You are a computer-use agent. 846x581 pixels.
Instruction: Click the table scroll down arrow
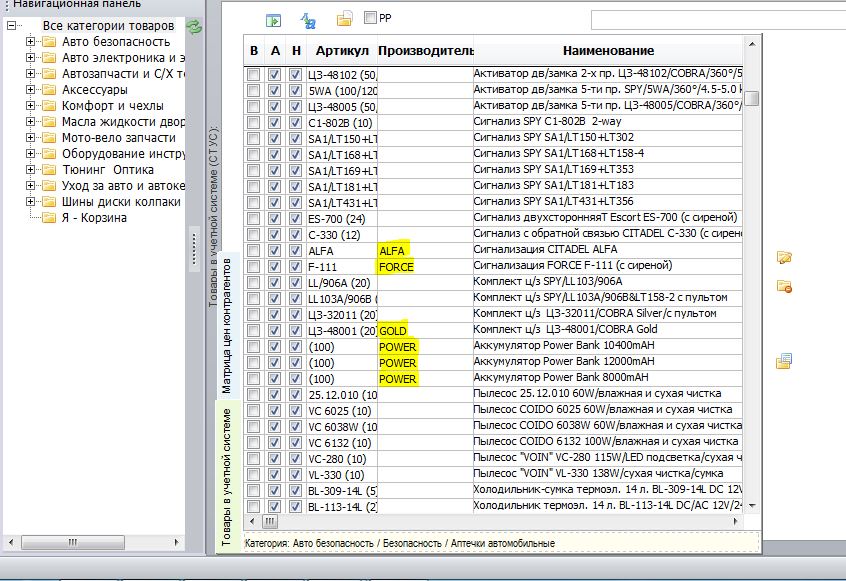point(752,506)
